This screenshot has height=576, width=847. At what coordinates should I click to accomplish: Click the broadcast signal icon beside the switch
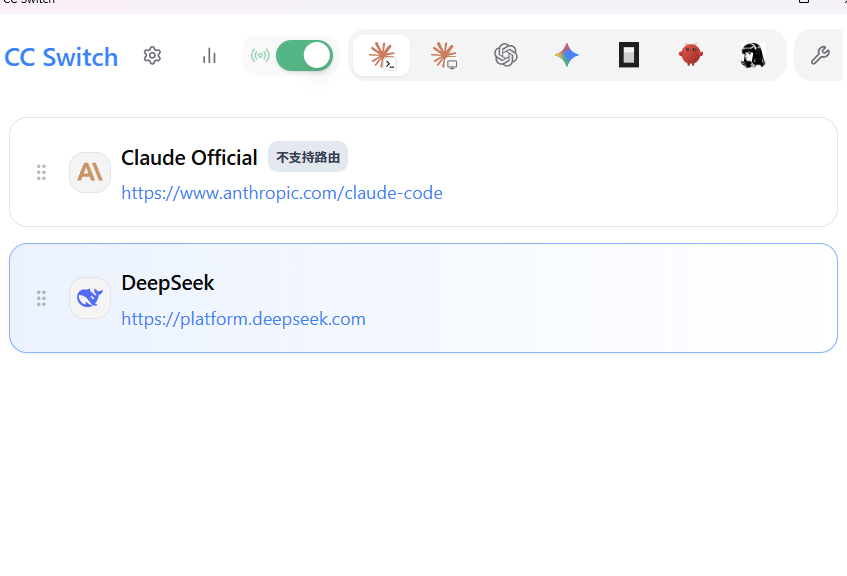[260, 55]
